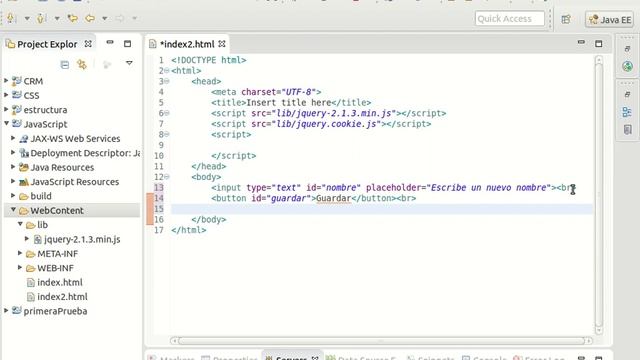The height and width of the screenshot is (360, 640).
Task: Click Next Annotation toolbar icon
Action: coord(11,18)
